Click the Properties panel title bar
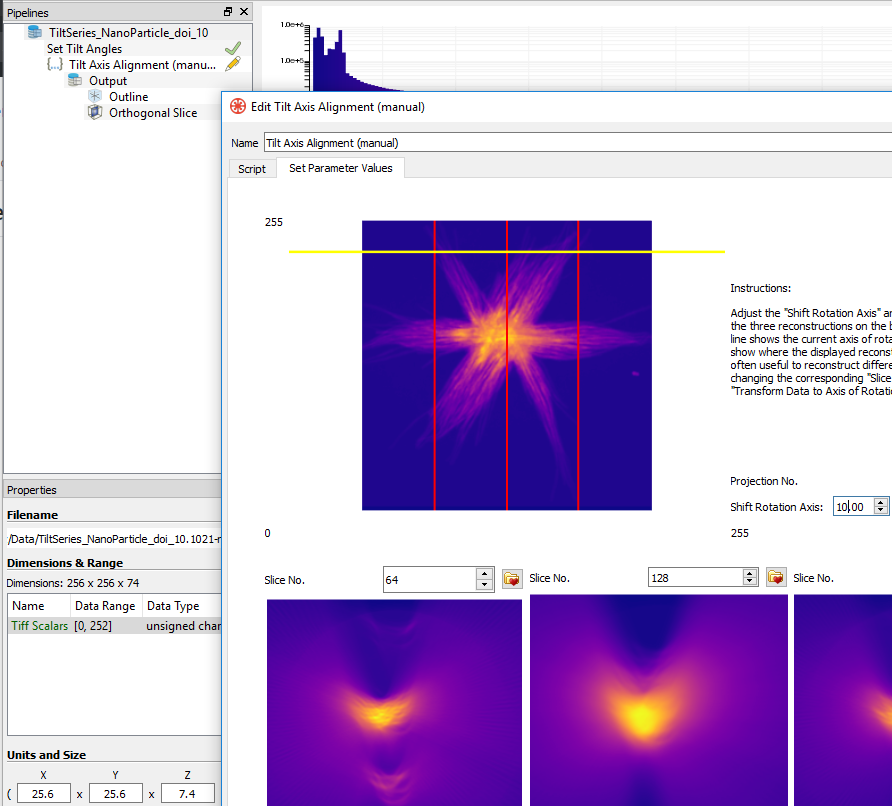The image size is (892, 806). coord(113,490)
